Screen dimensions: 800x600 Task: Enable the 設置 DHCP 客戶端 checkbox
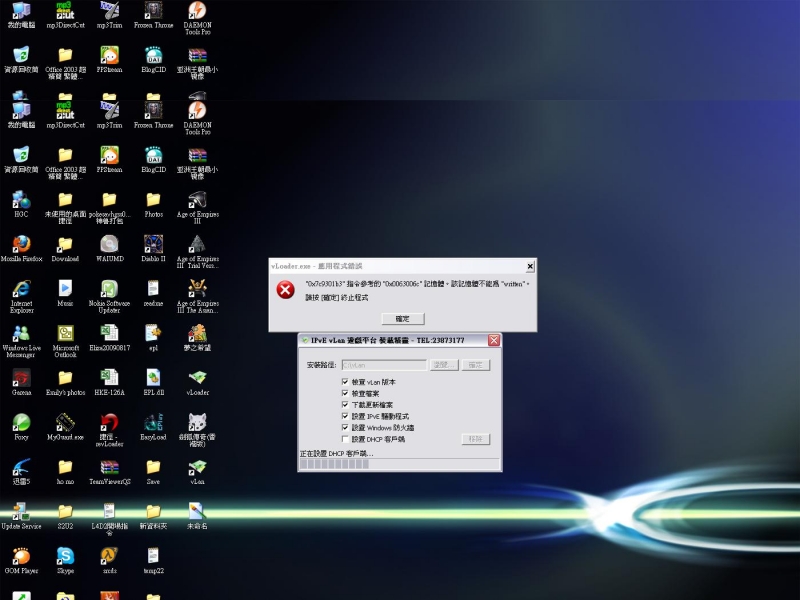tap(345, 439)
